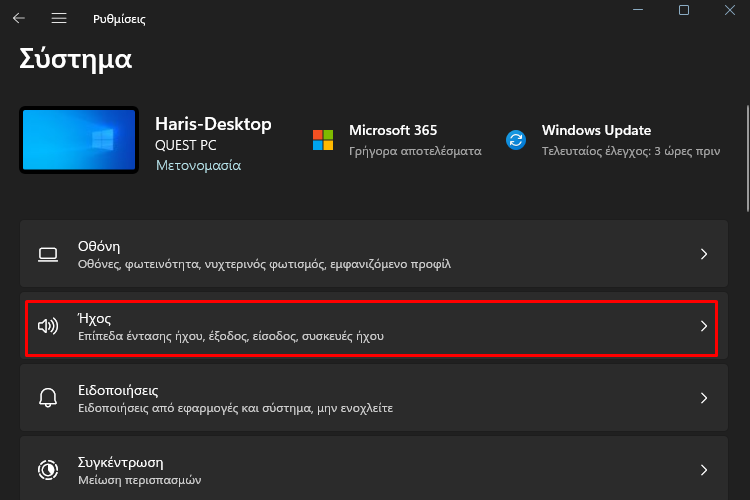The height and width of the screenshot is (500, 750).
Task: Click the Συγκέντρωση focus icon
Action: 48,470
